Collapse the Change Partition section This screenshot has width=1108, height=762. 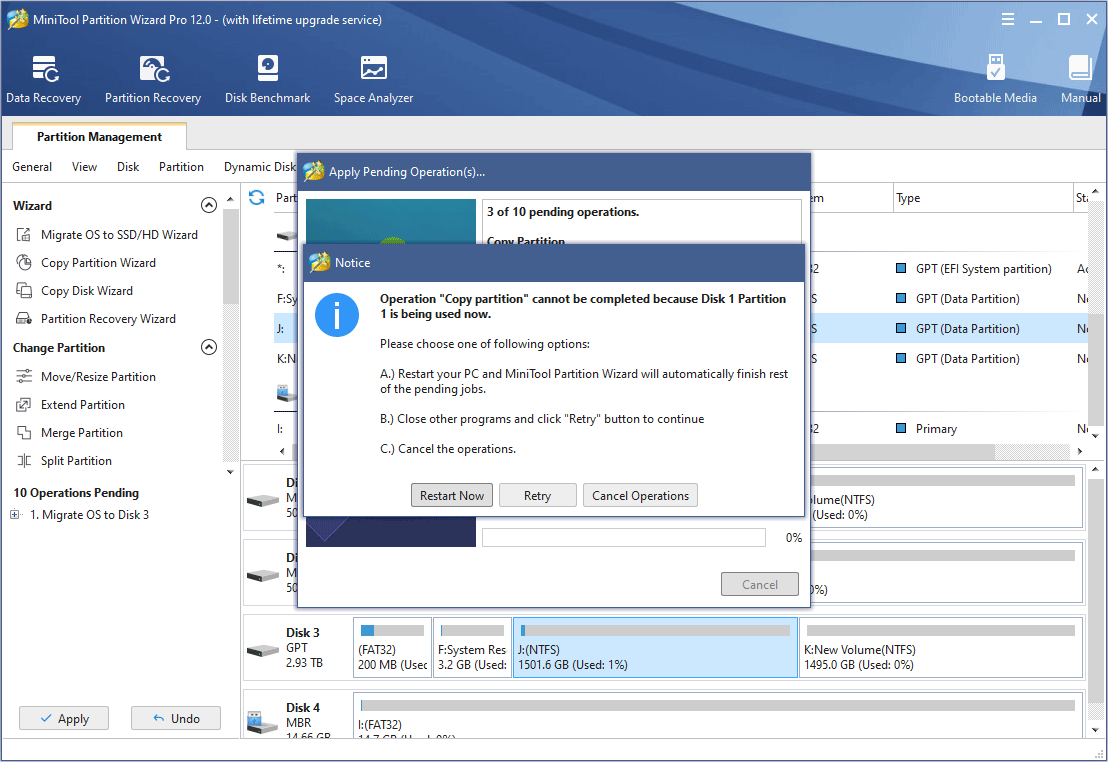point(208,347)
